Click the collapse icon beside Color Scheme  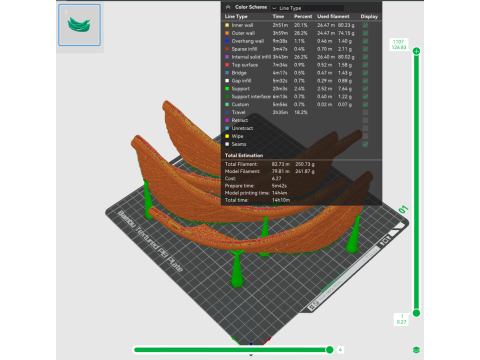(x=228, y=7)
